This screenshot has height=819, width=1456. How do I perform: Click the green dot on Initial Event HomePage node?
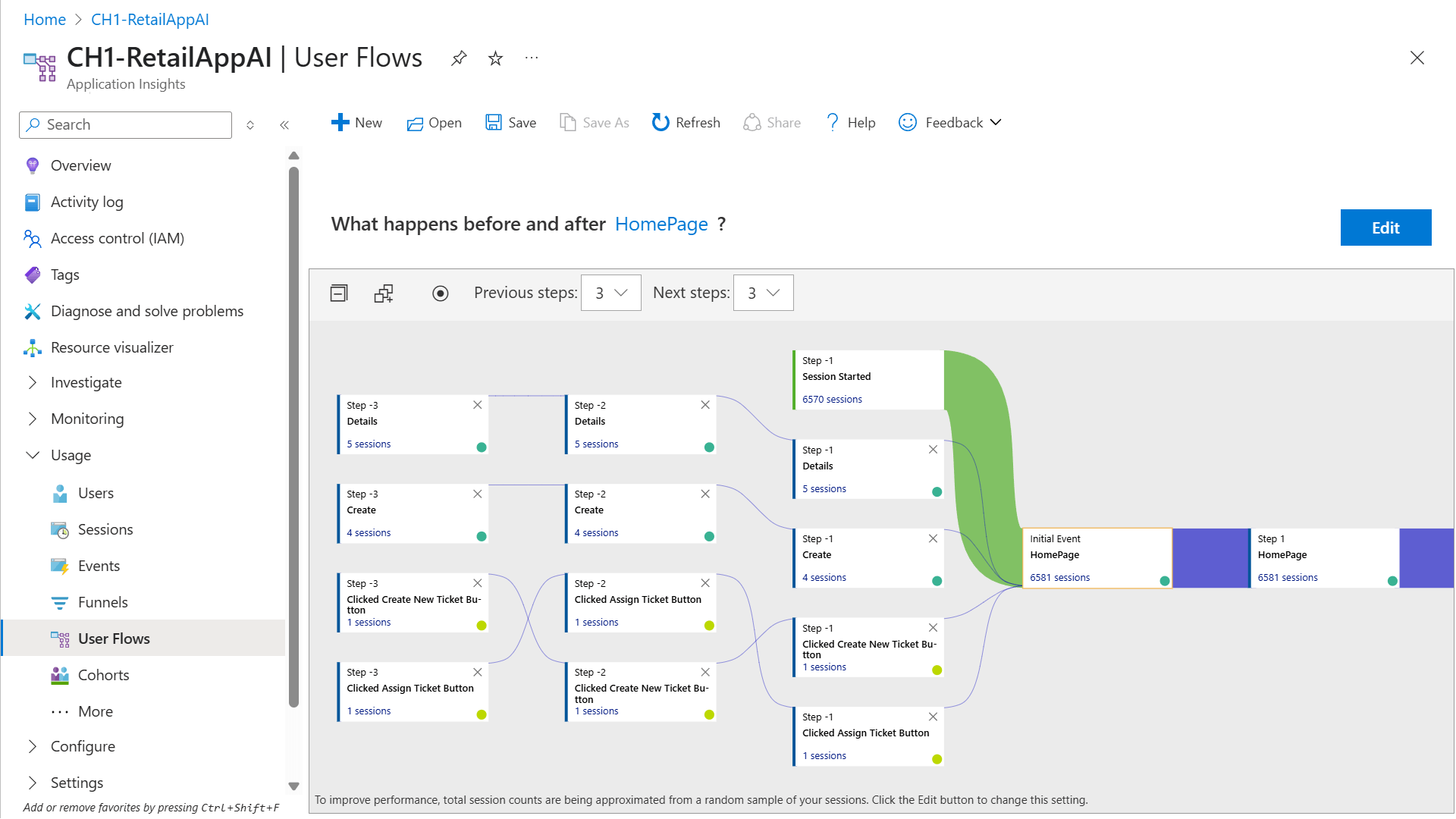(x=1164, y=581)
